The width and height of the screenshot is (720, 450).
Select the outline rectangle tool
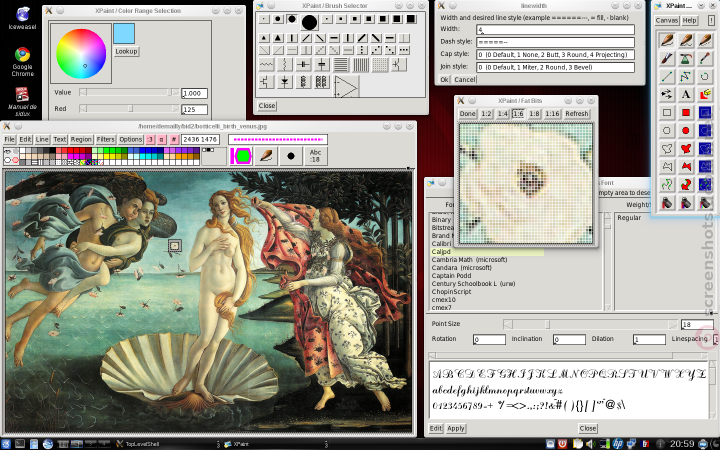(x=667, y=112)
